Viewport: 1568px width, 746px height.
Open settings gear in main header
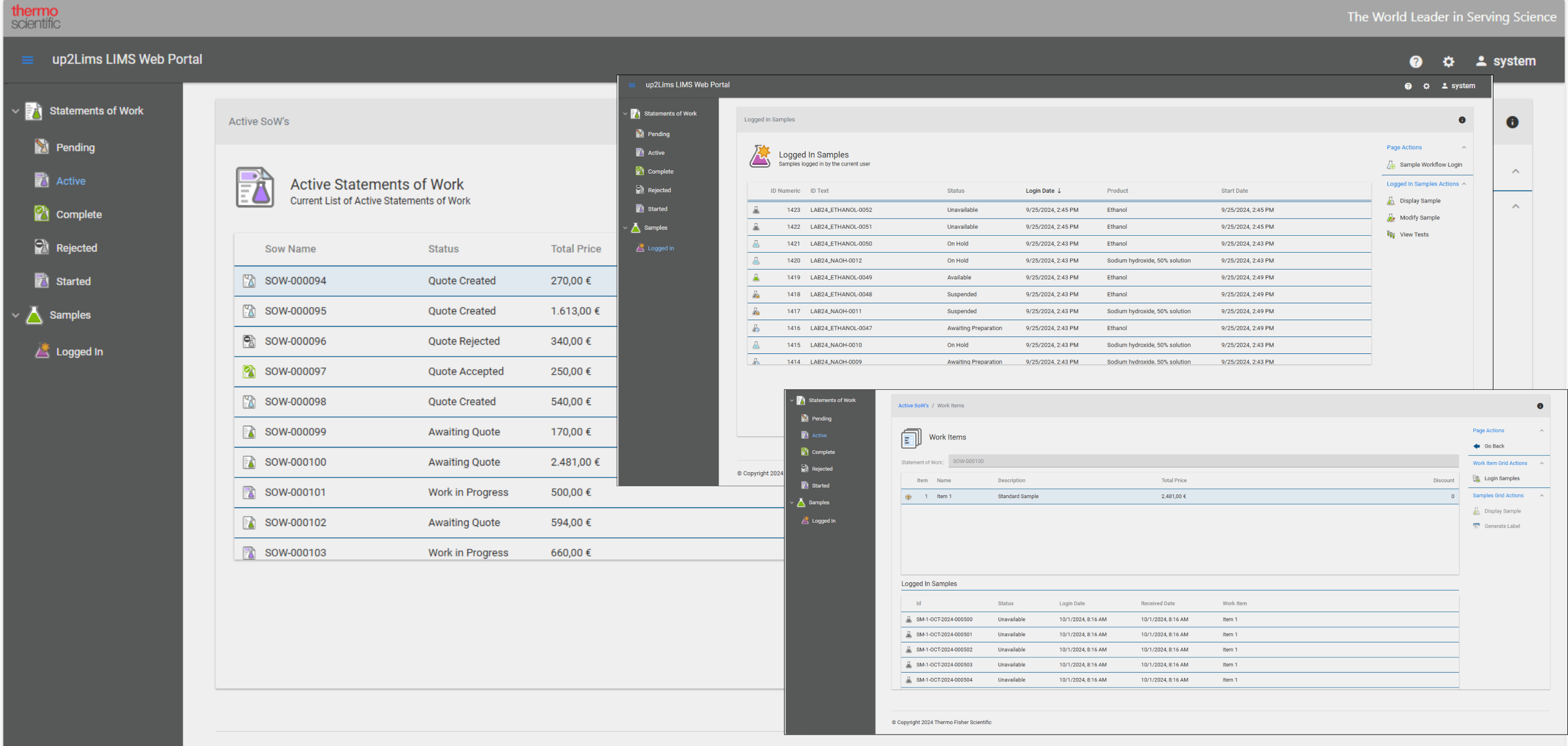pyautogui.click(x=1449, y=62)
